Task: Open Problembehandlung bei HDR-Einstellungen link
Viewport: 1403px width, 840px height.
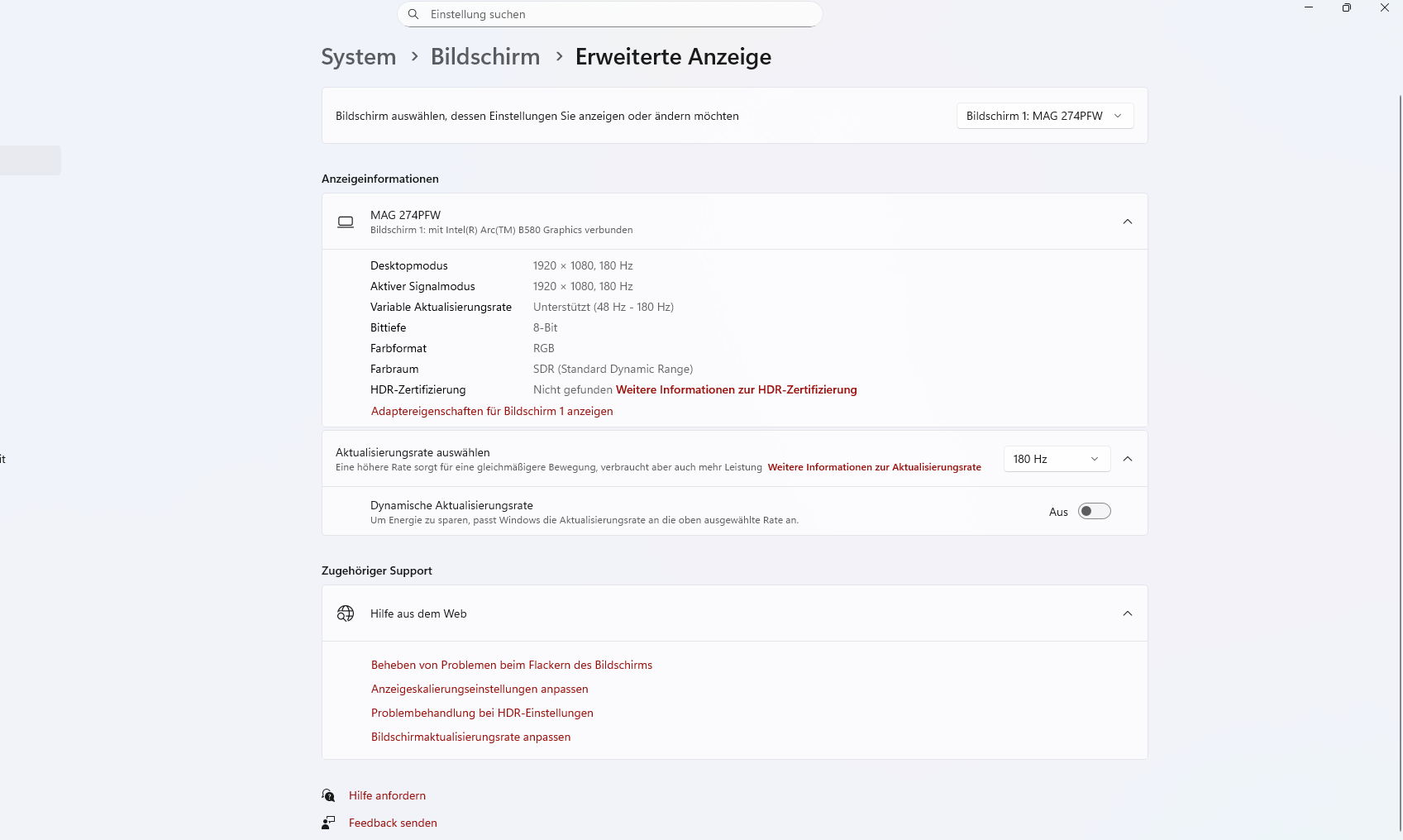Action: click(482, 713)
